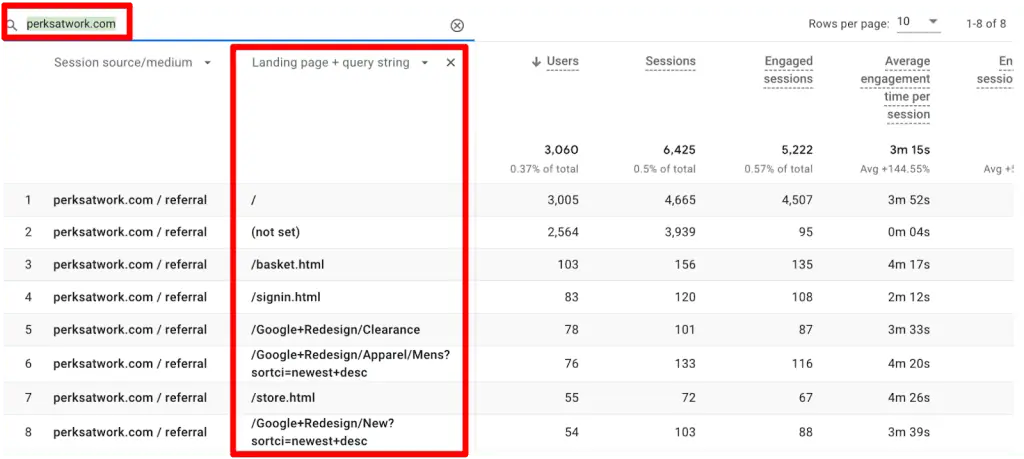
Task: Select the /Google+Redesign/New?sortci=newest+desc cell
Action: pyautogui.click(x=323, y=432)
